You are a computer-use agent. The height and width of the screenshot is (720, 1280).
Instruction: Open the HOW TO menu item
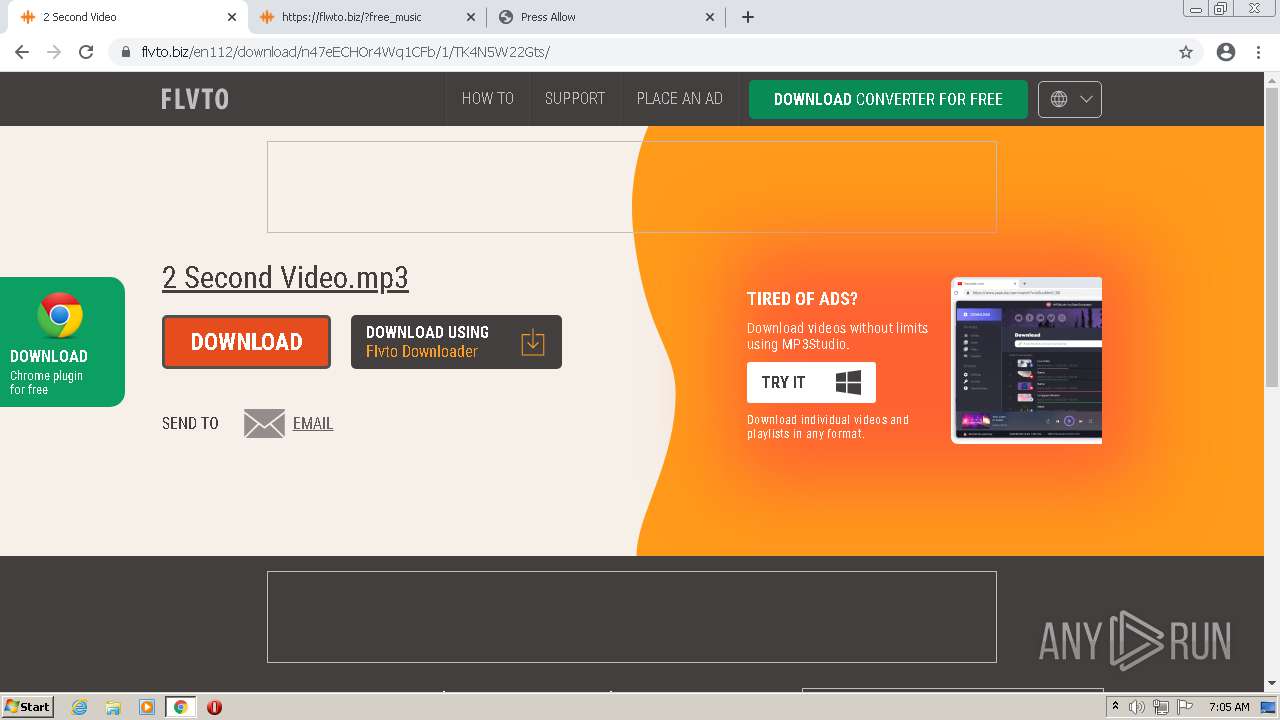point(488,99)
